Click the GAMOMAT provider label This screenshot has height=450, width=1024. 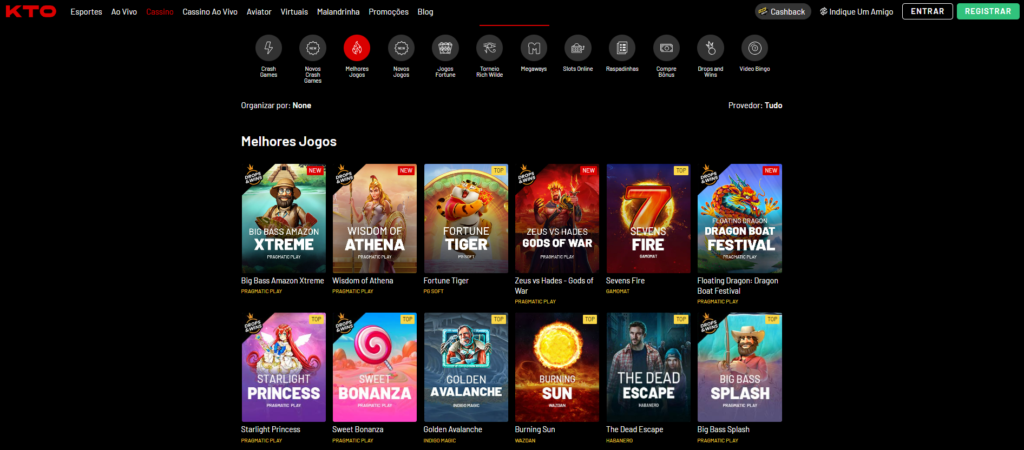[x=618, y=291]
